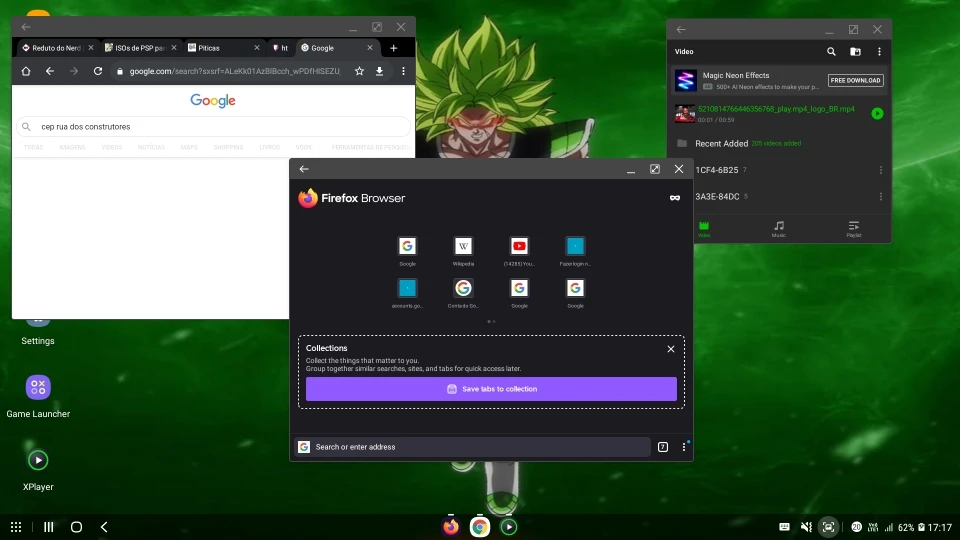Screen dimensions: 960x540
Task: Open the first Google shortcut in Firefox
Action: coord(407,251)
